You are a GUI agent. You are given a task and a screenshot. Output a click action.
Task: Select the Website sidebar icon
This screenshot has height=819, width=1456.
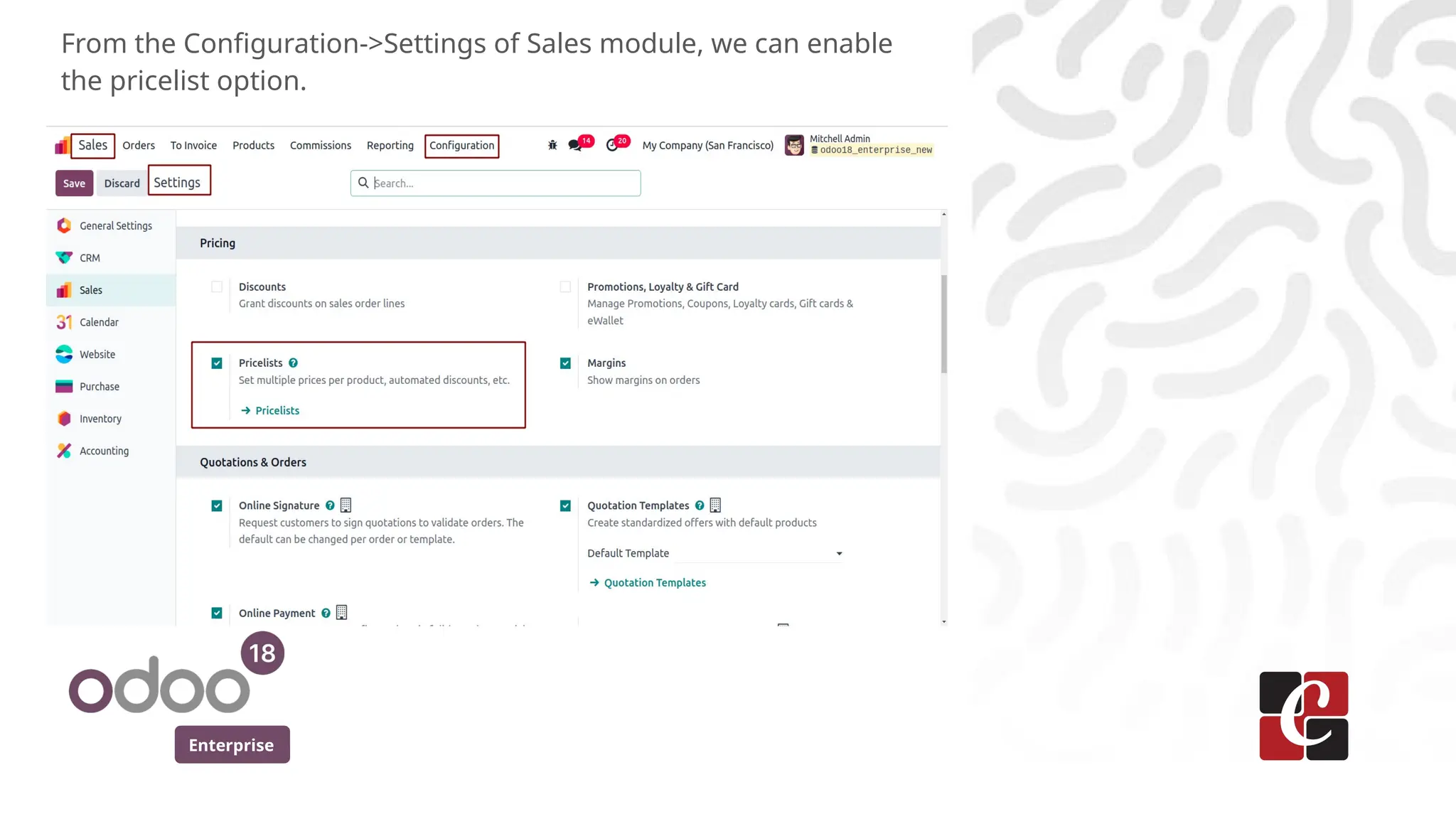click(x=64, y=354)
